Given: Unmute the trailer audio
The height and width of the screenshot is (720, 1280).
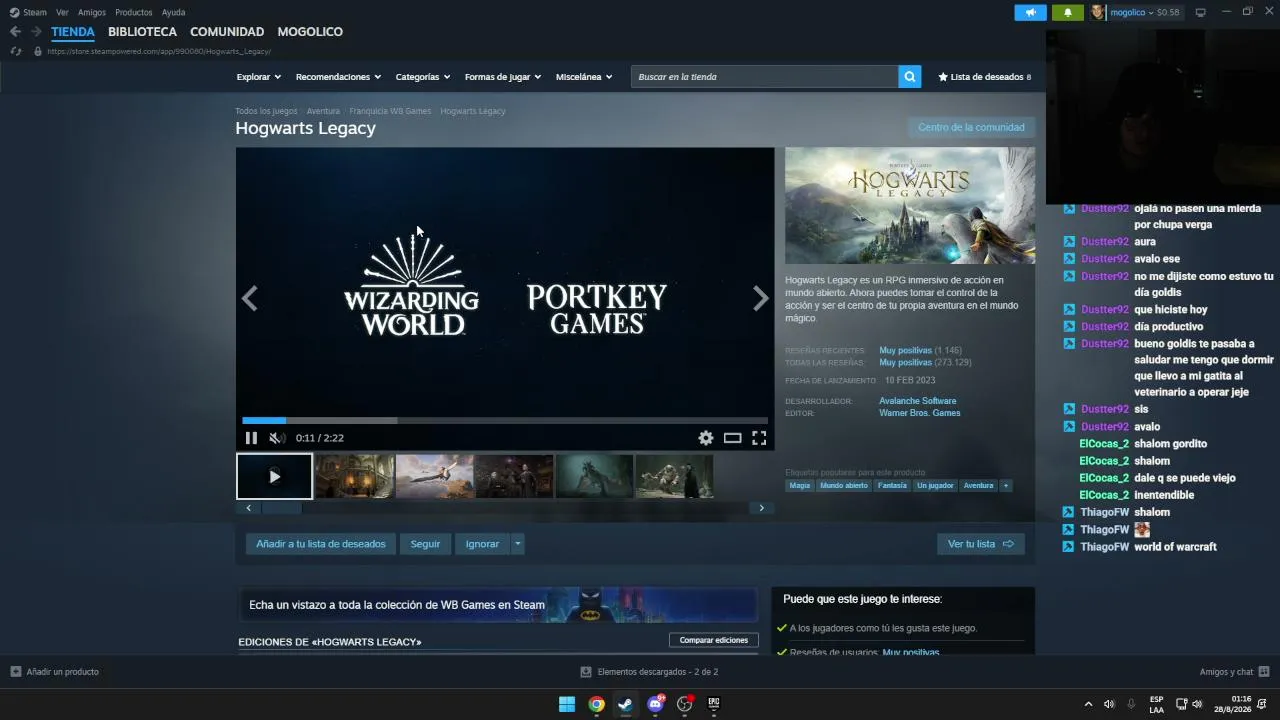Looking at the screenshot, I should pyautogui.click(x=276, y=438).
